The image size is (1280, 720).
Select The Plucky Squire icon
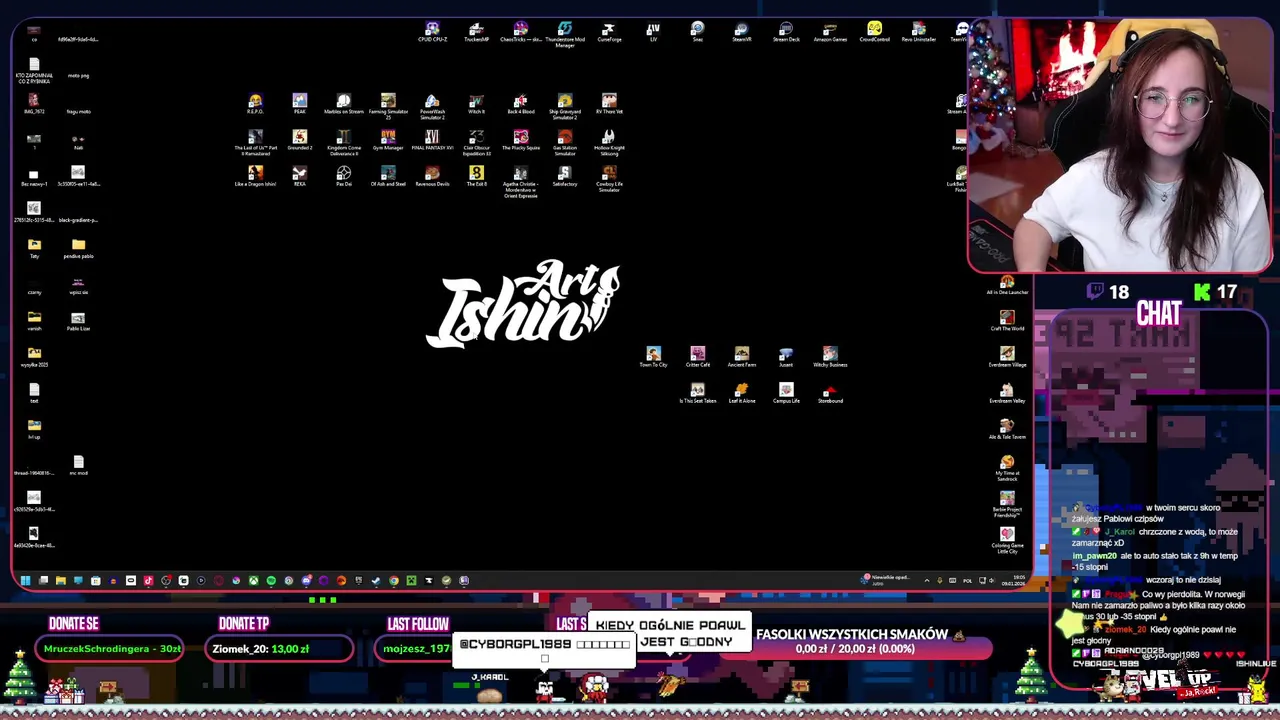click(520, 140)
